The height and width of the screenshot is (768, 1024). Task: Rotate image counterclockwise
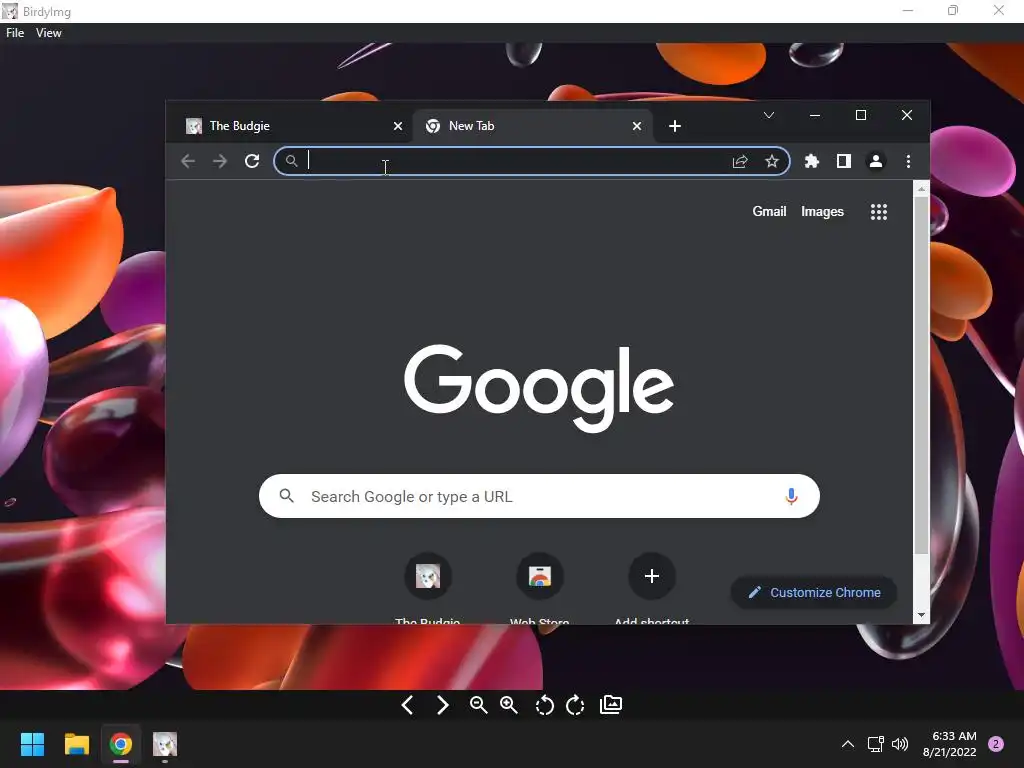[544, 705]
